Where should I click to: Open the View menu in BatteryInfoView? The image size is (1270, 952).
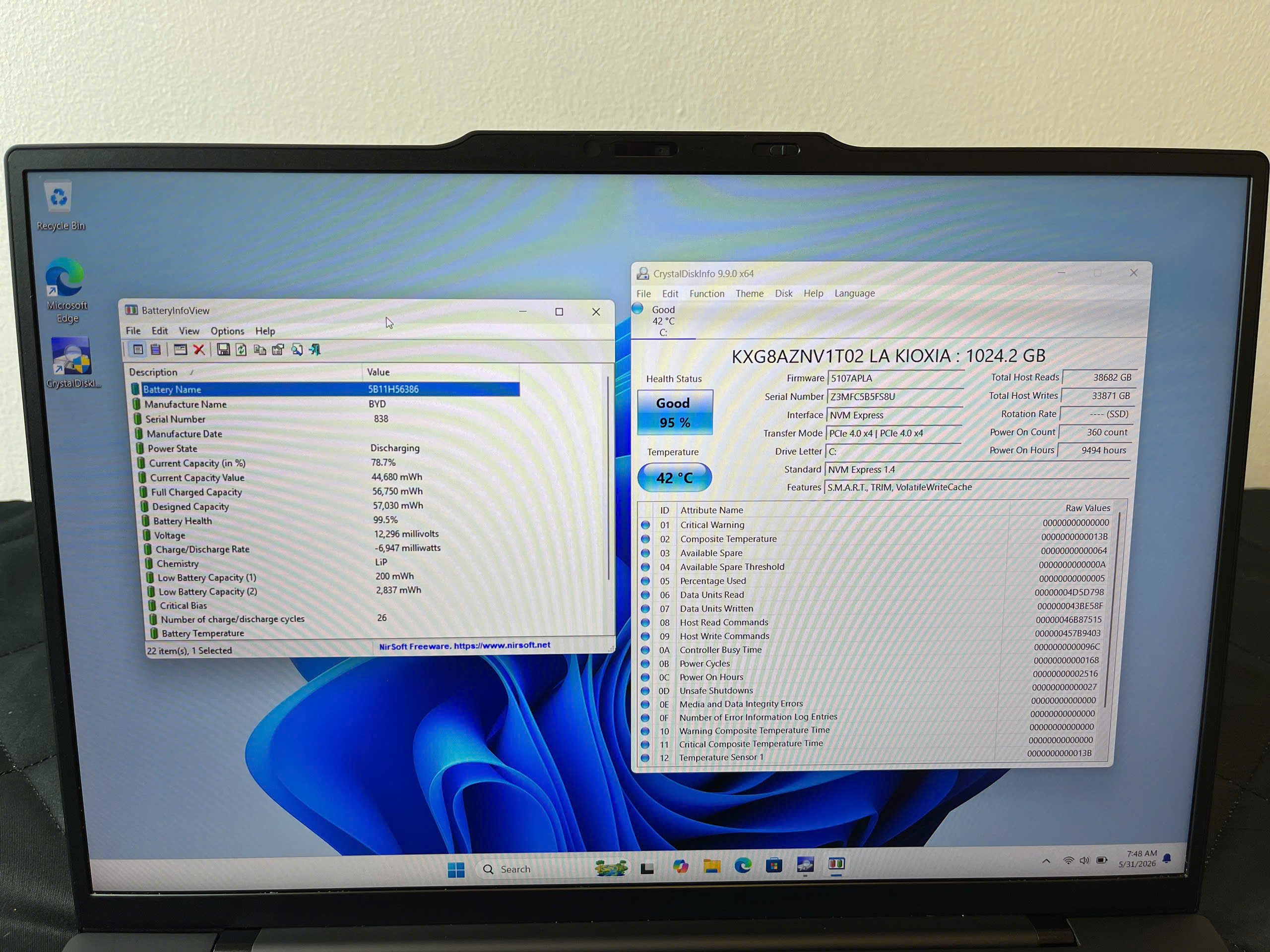pos(189,331)
